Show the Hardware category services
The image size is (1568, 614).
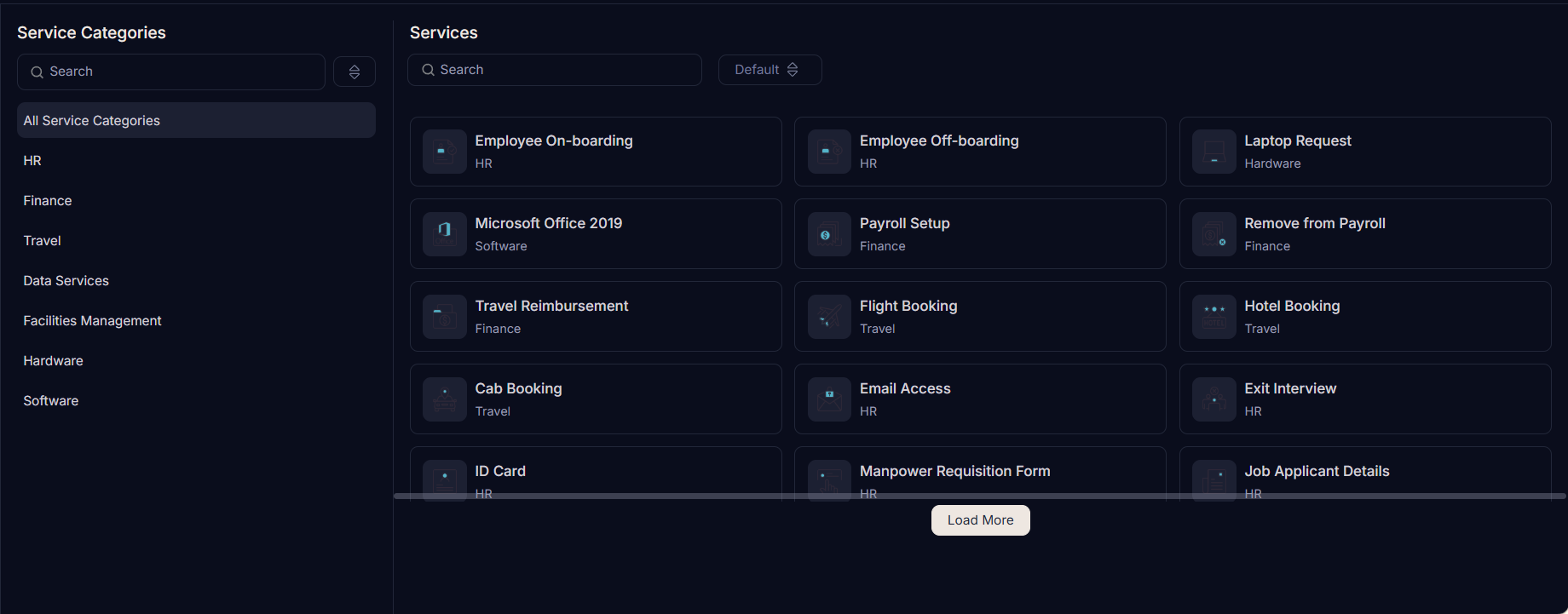(x=196, y=361)
